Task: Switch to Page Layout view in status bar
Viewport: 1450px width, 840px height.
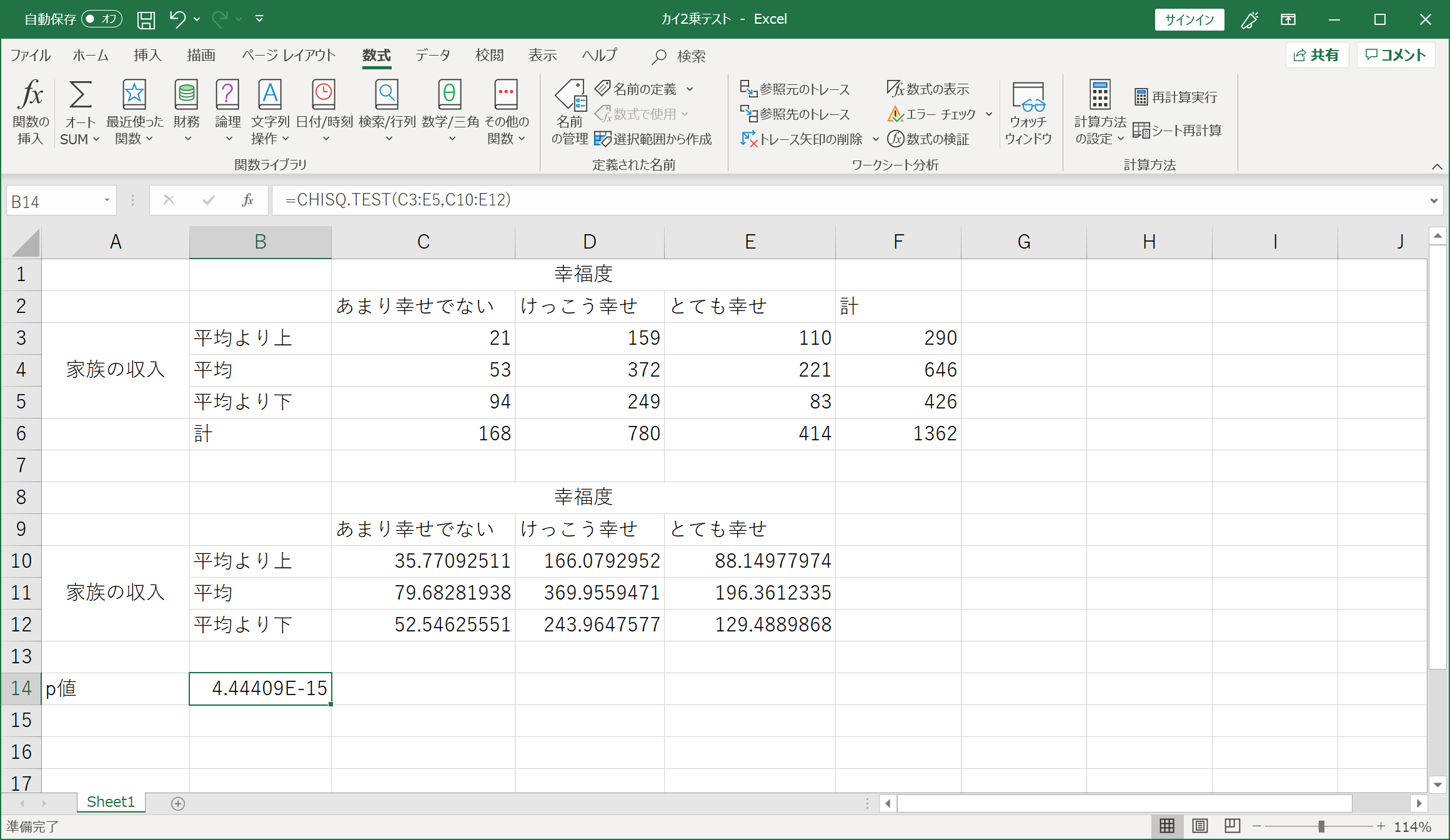Action: tap(1199, 826)
